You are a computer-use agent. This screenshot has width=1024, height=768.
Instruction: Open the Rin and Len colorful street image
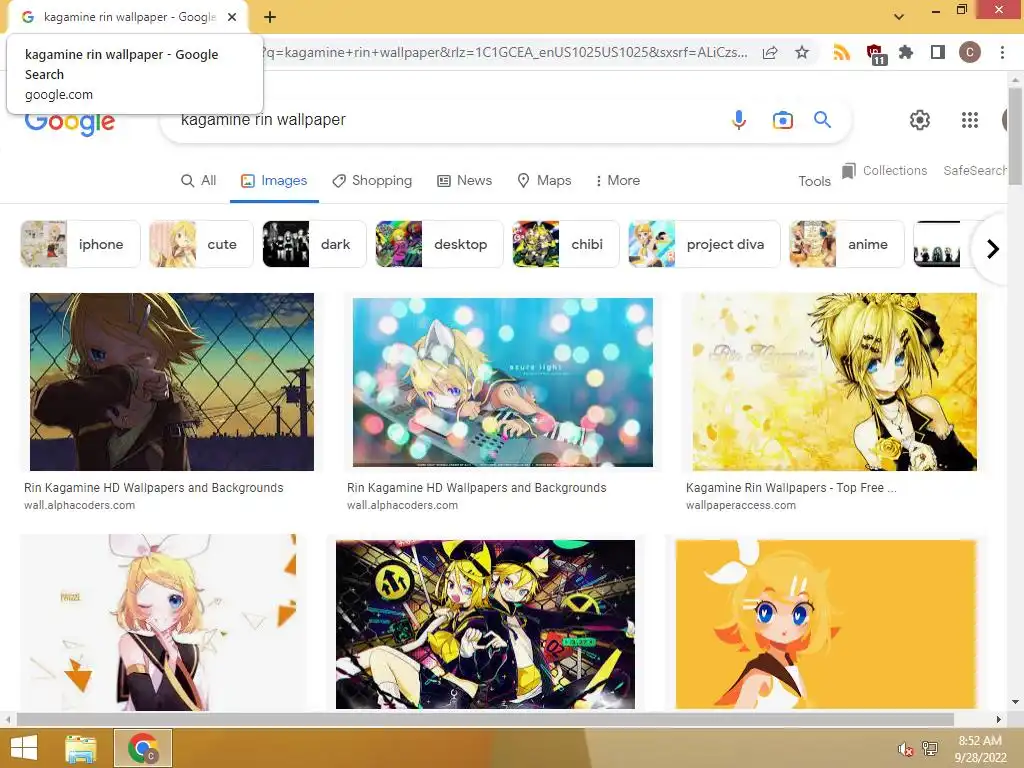click(x=485, y=624)
